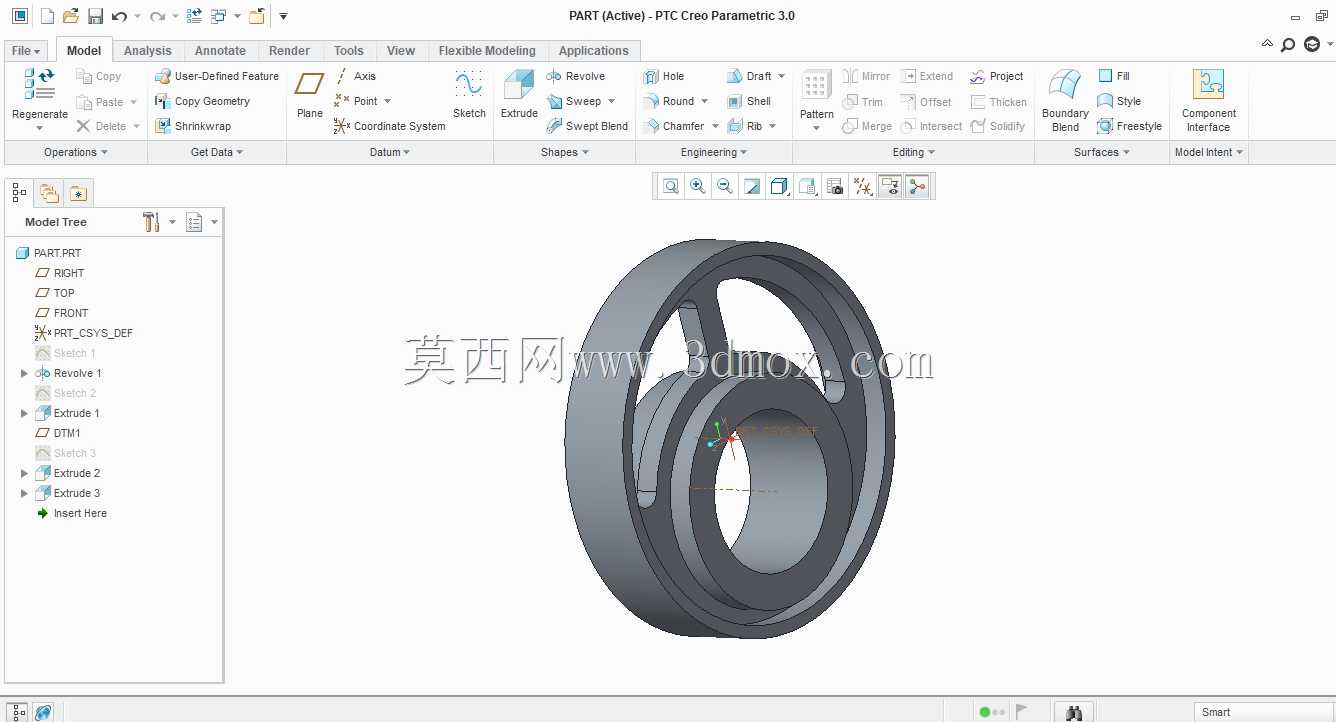Screen dimensions: 1336x722
Task: Open the Tools tab
Action: coord(349,51)
